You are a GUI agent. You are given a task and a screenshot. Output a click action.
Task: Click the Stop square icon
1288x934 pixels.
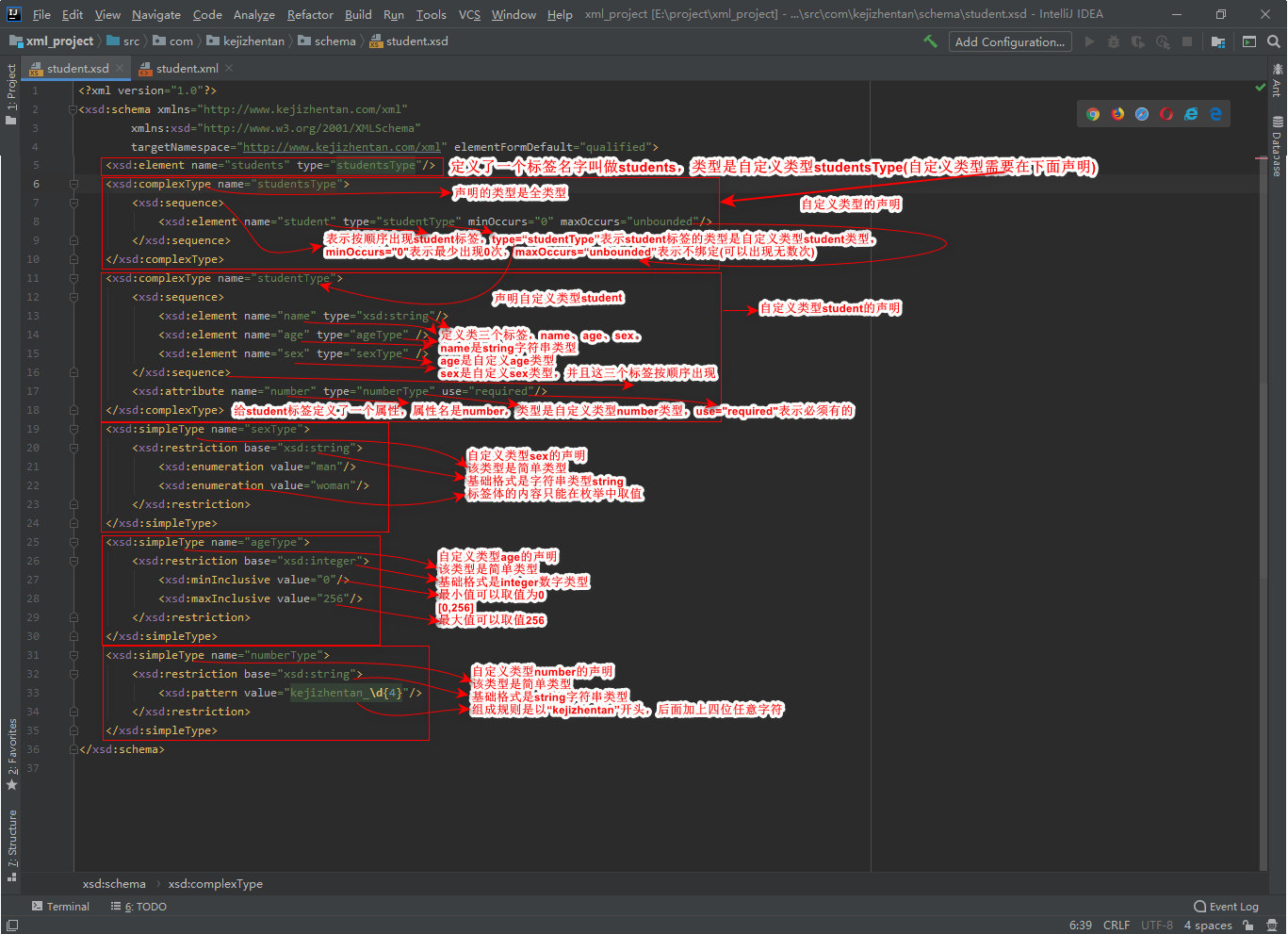pyautogui.click(x=1187, y=41)
